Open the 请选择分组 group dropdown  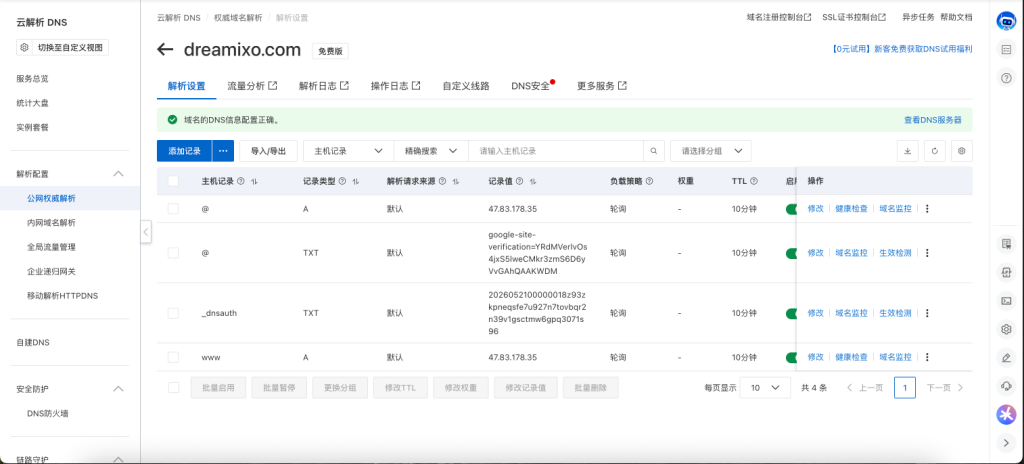point(711,151)
